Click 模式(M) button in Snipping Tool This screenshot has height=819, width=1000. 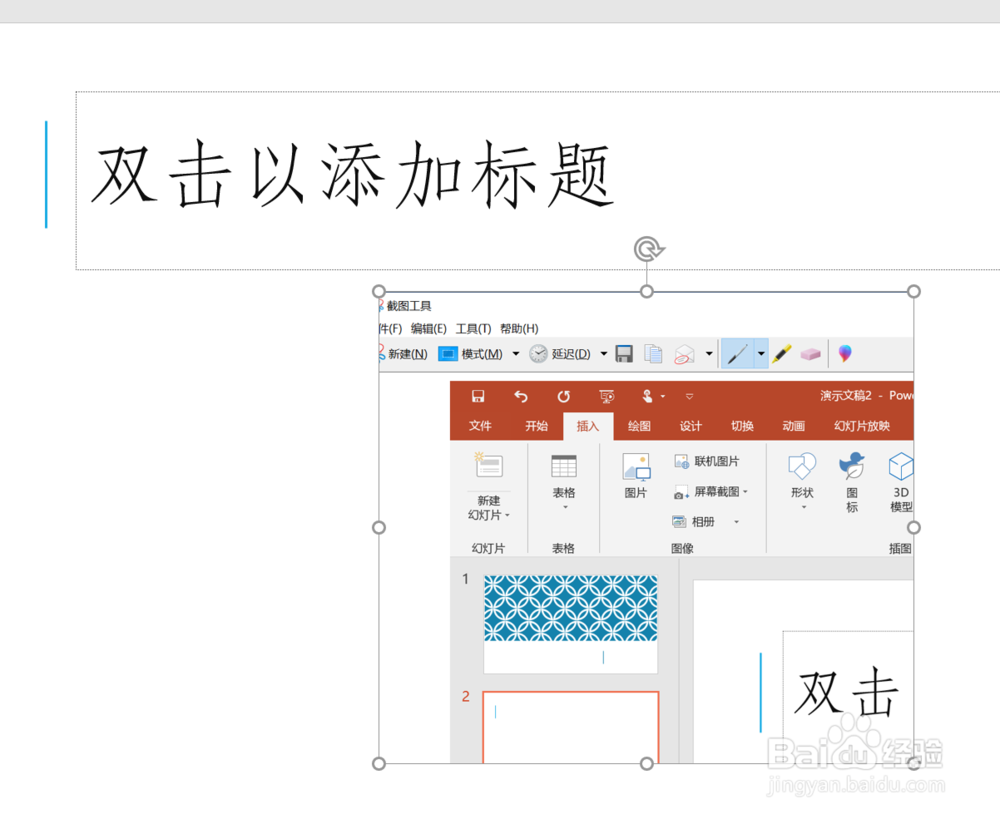471,354
